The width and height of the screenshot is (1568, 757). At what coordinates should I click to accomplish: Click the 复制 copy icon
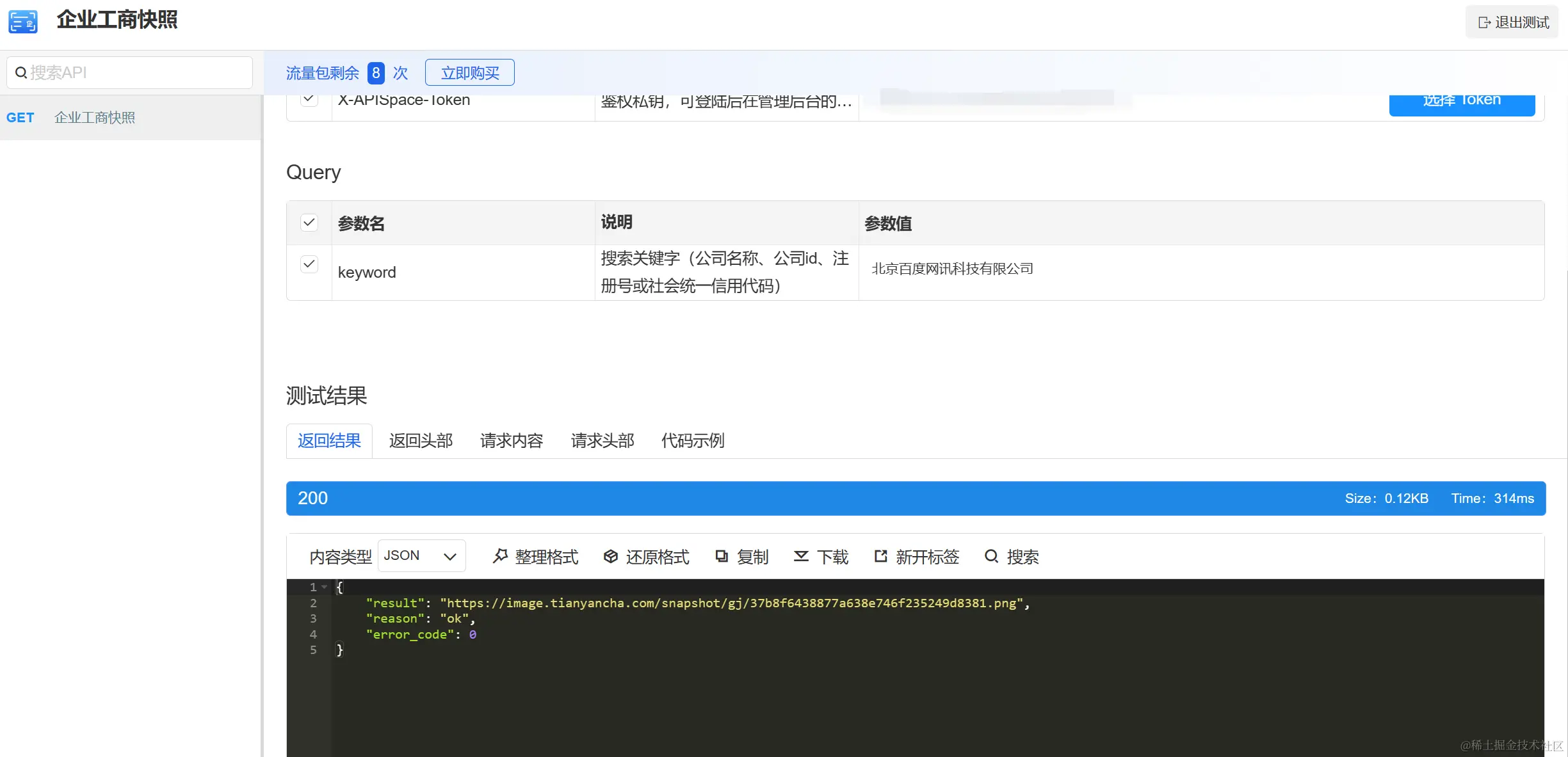coord(722,556)
